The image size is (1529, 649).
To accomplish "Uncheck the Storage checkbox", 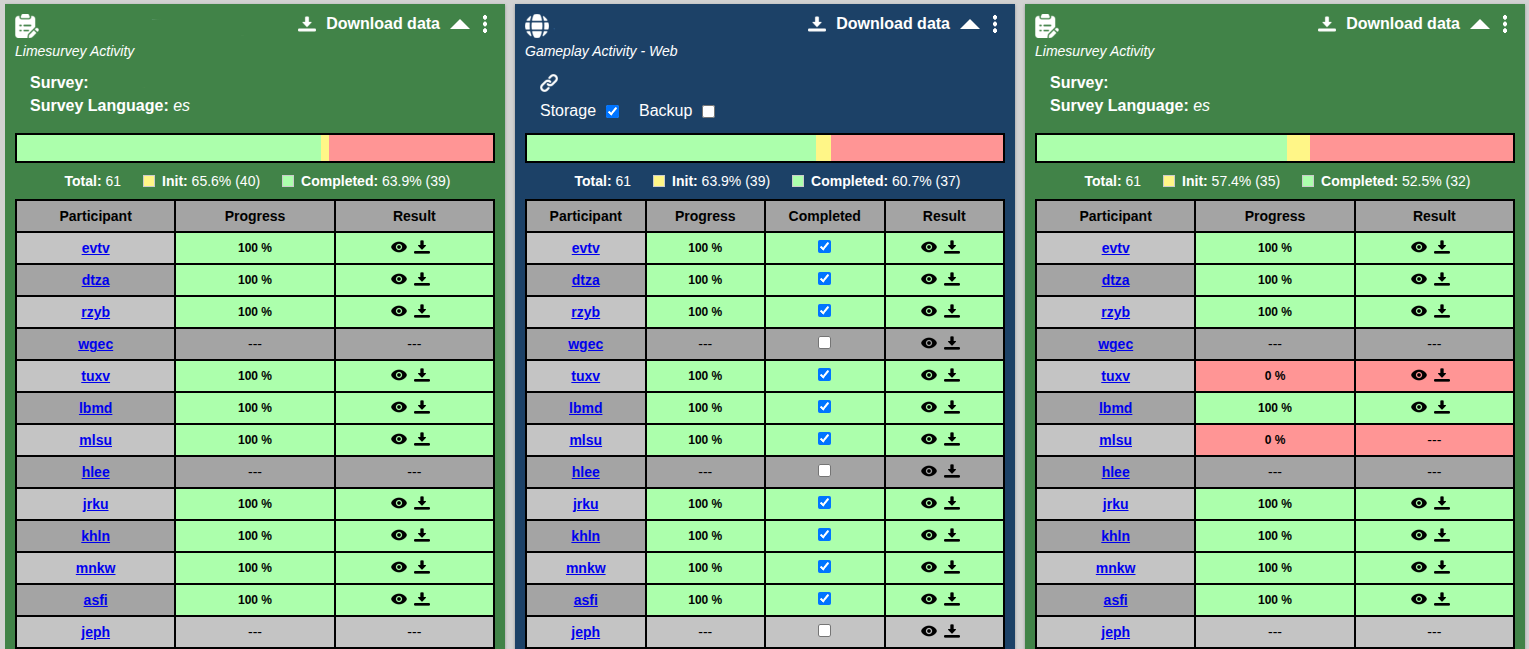I will click(x=613, y=111).
